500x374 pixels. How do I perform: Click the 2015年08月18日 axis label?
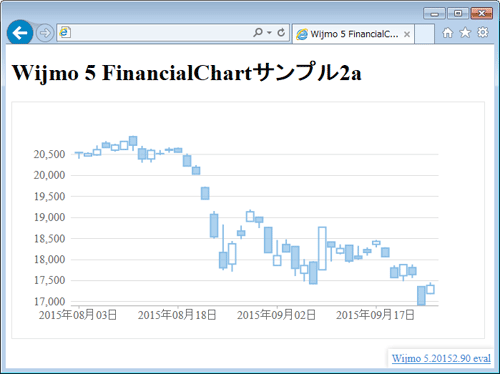pyautogui.click(x=177, y=315)
